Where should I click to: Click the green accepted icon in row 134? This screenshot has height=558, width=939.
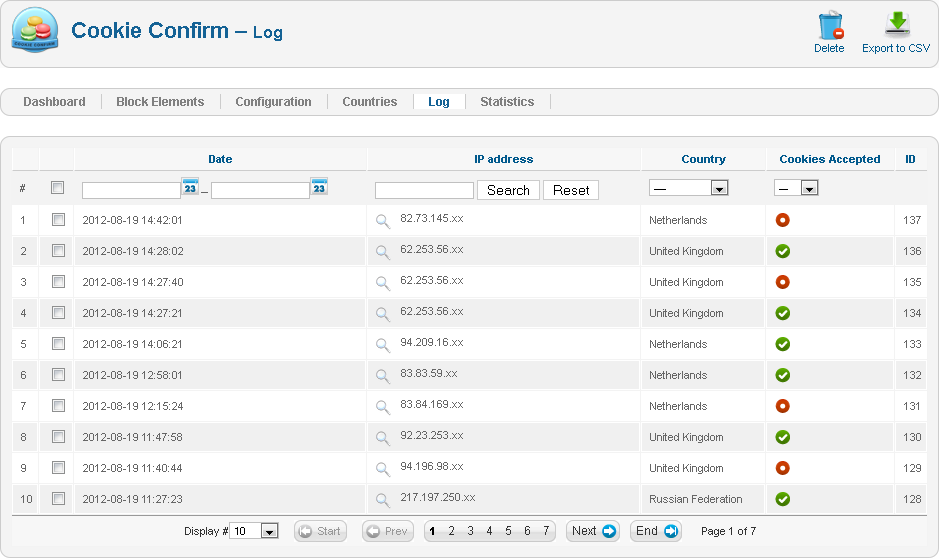click(782, 313)
